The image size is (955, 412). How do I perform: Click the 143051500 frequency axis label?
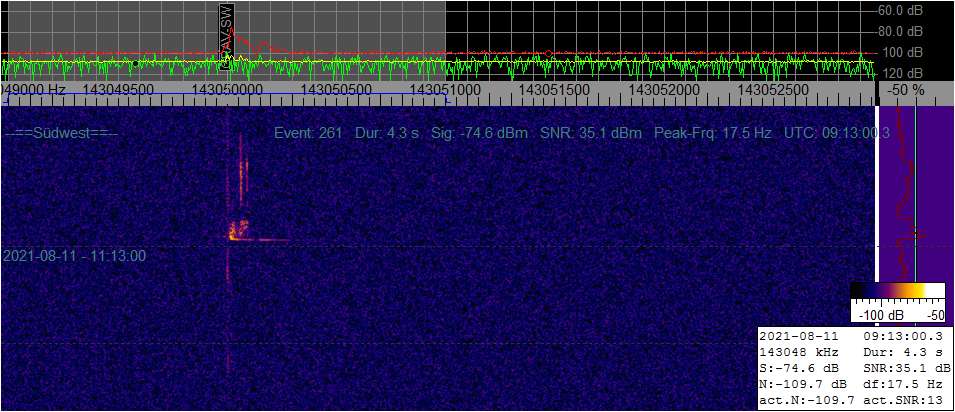pyautogui.click(x=554, y=90)
